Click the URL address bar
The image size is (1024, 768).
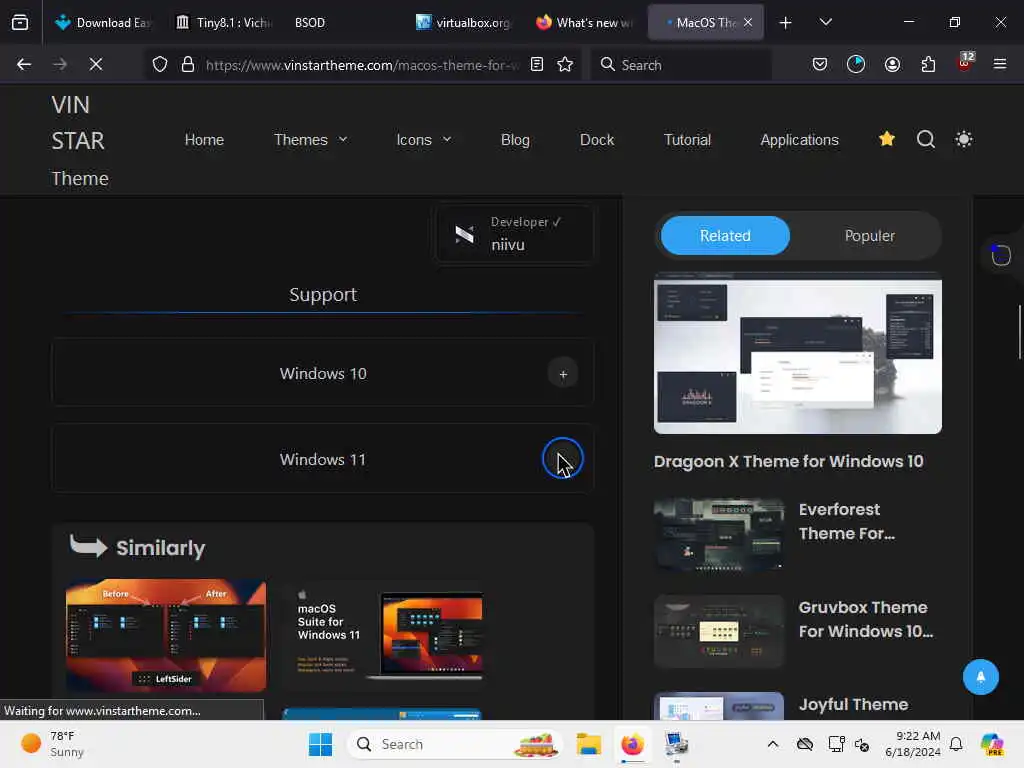tap(362, 65)
